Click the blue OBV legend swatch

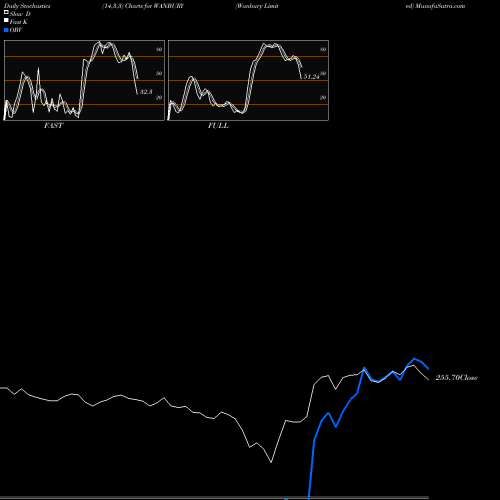(x=6, y=30)
